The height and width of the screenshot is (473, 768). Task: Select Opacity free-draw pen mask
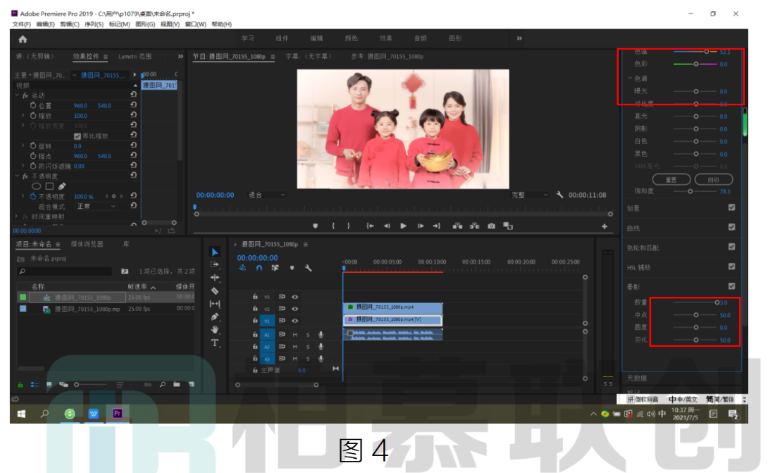[62, 186]
